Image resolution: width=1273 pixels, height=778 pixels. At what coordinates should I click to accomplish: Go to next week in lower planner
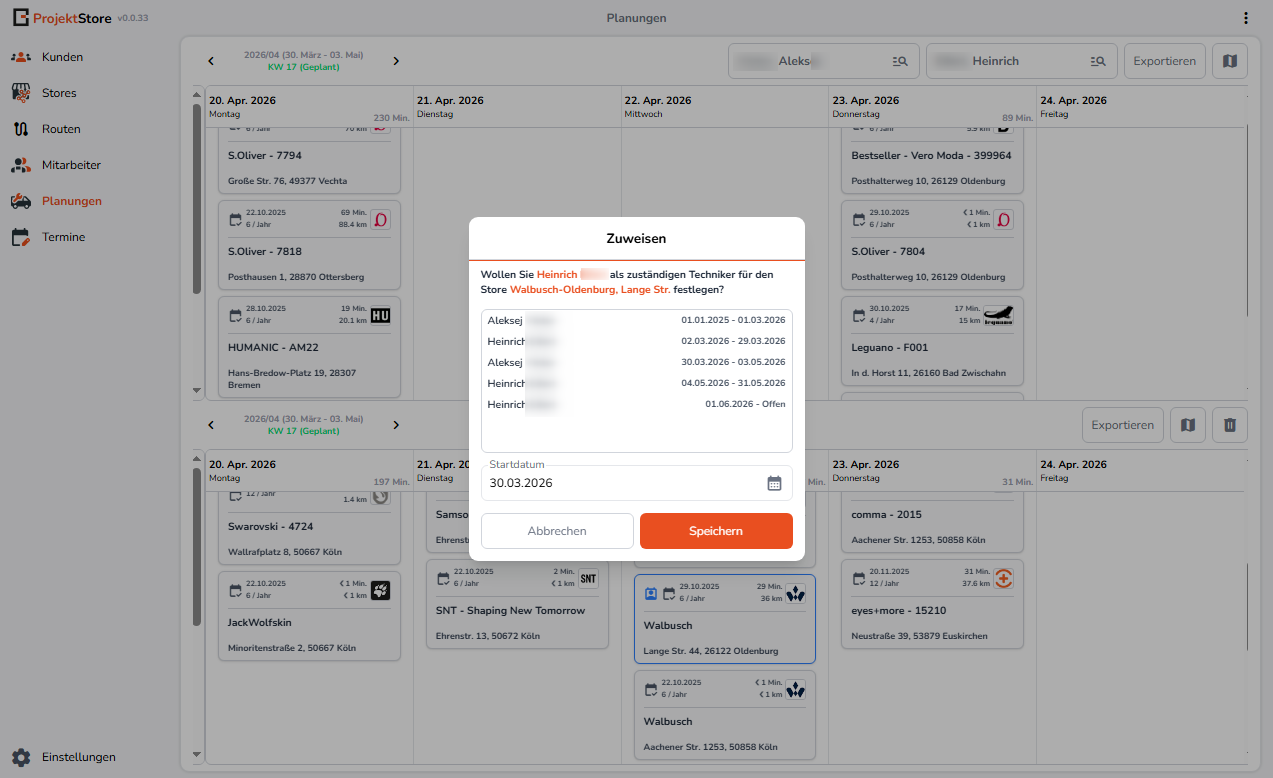coord(396,425)
